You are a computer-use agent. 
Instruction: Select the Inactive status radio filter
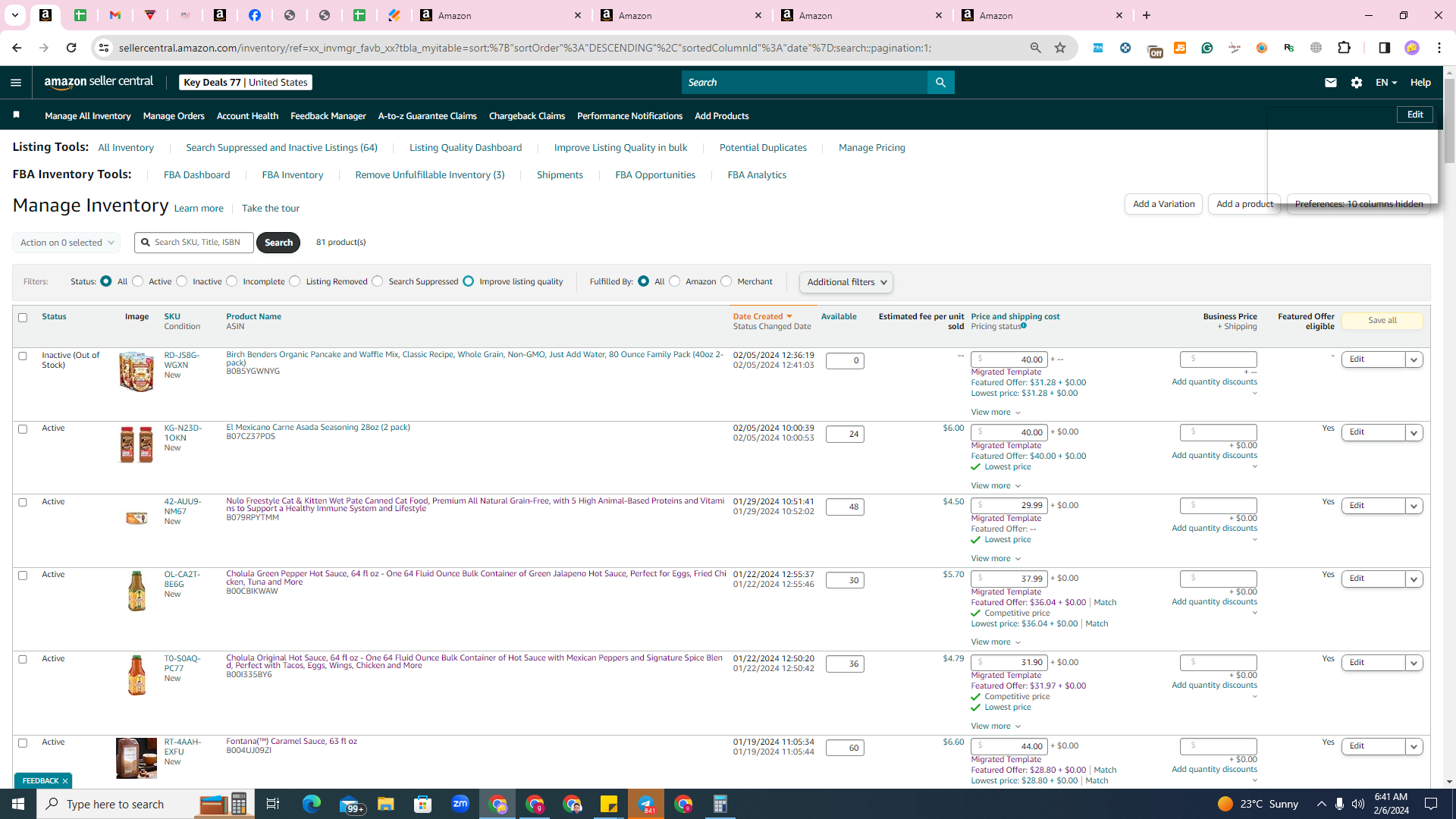click(182, 281)
